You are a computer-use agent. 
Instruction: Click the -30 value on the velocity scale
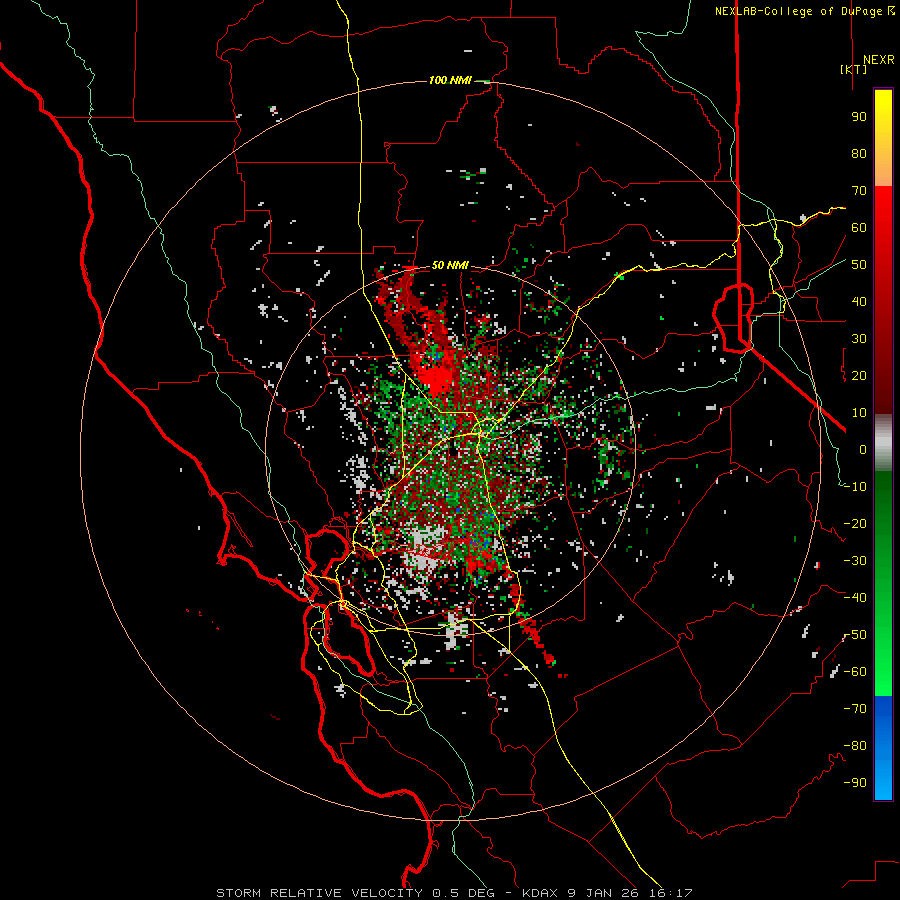[855, 561]
